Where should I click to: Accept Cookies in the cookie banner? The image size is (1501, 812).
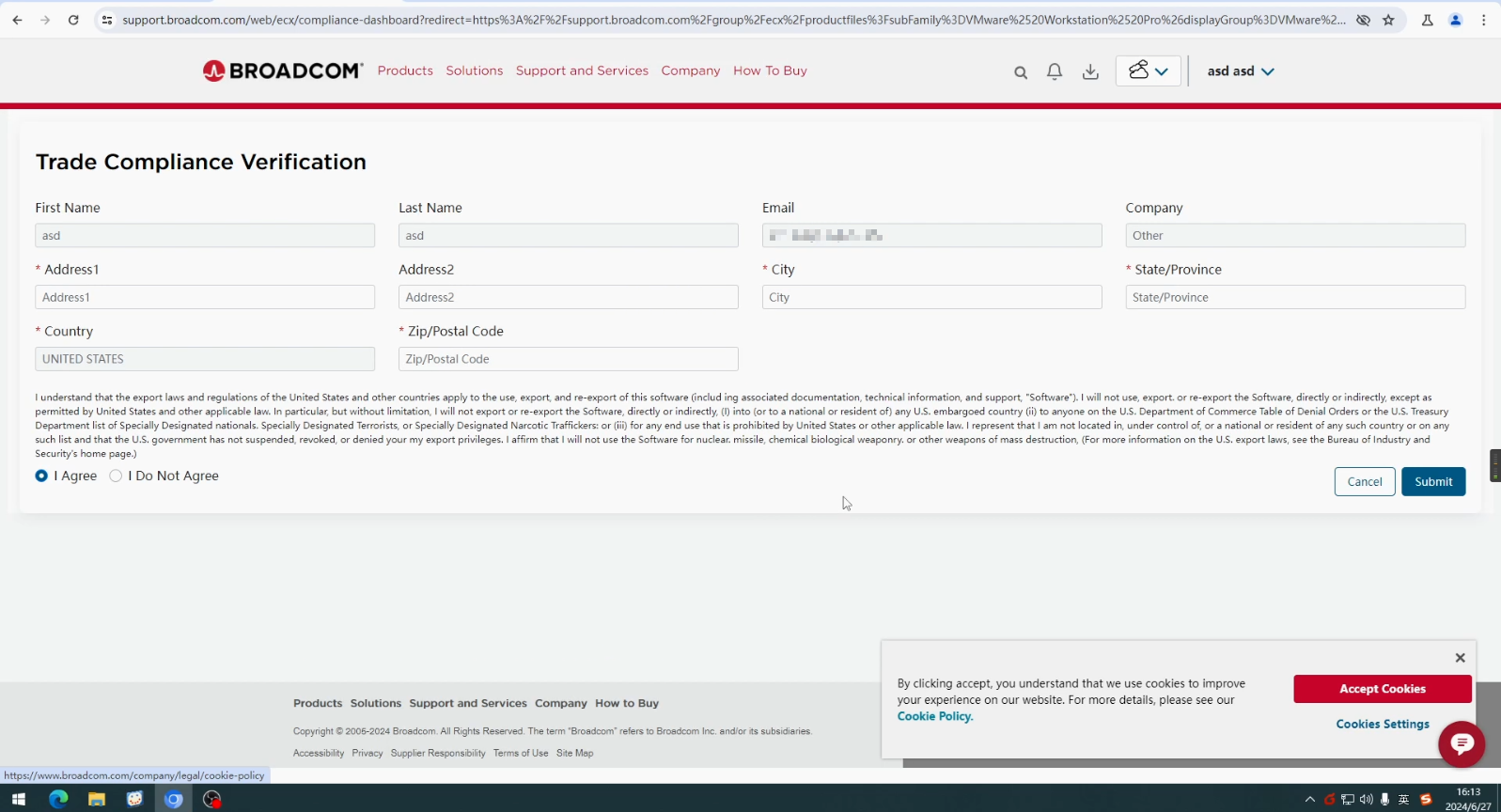[x=1383, y=689]
